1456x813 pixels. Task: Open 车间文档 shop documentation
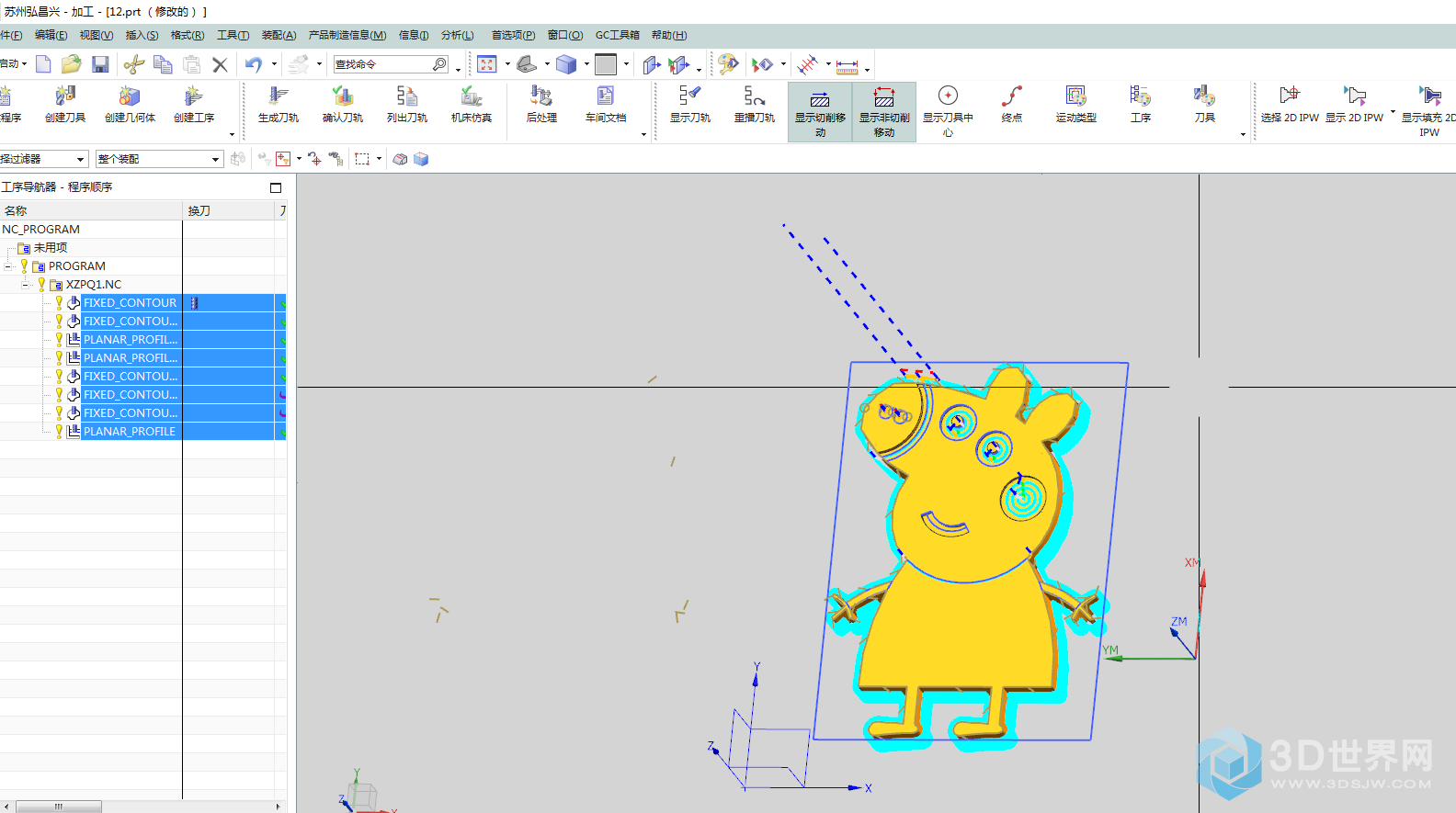click(606, 105)
